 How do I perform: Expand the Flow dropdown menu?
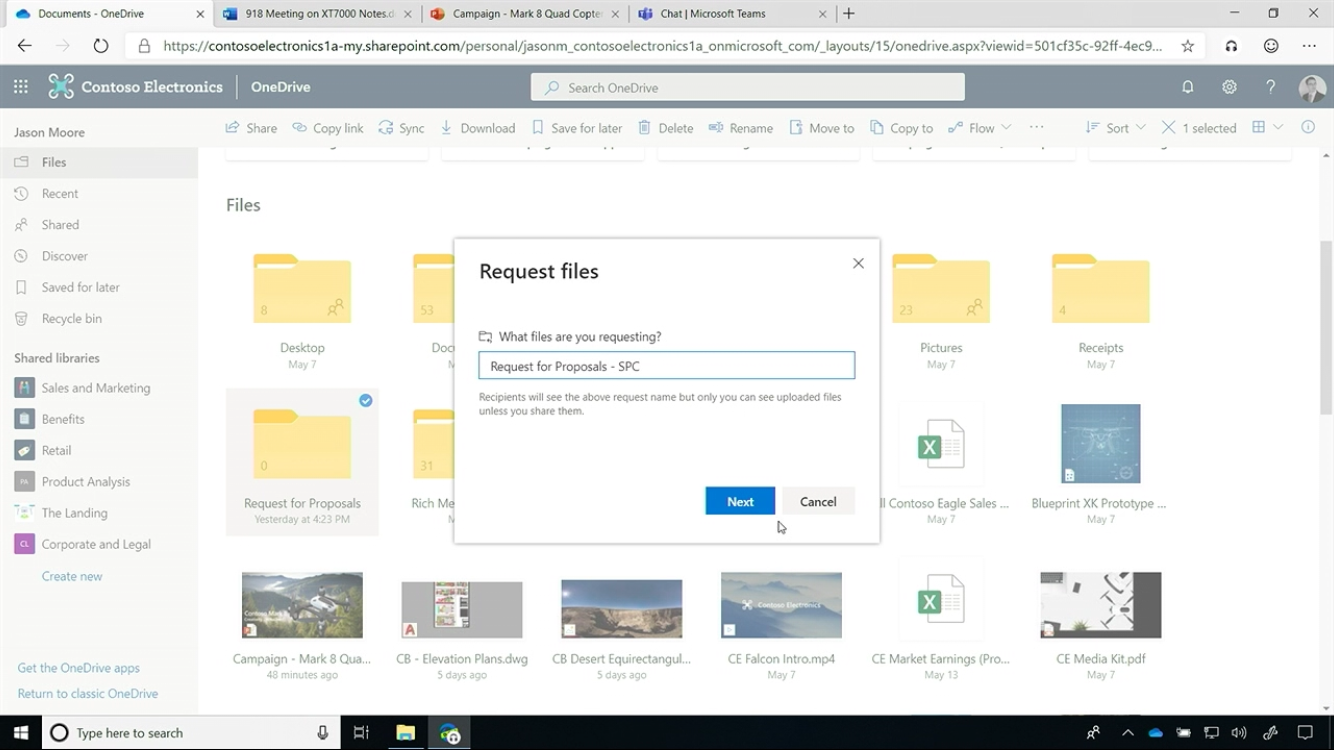pyautogui.click(x=980, y=128)
